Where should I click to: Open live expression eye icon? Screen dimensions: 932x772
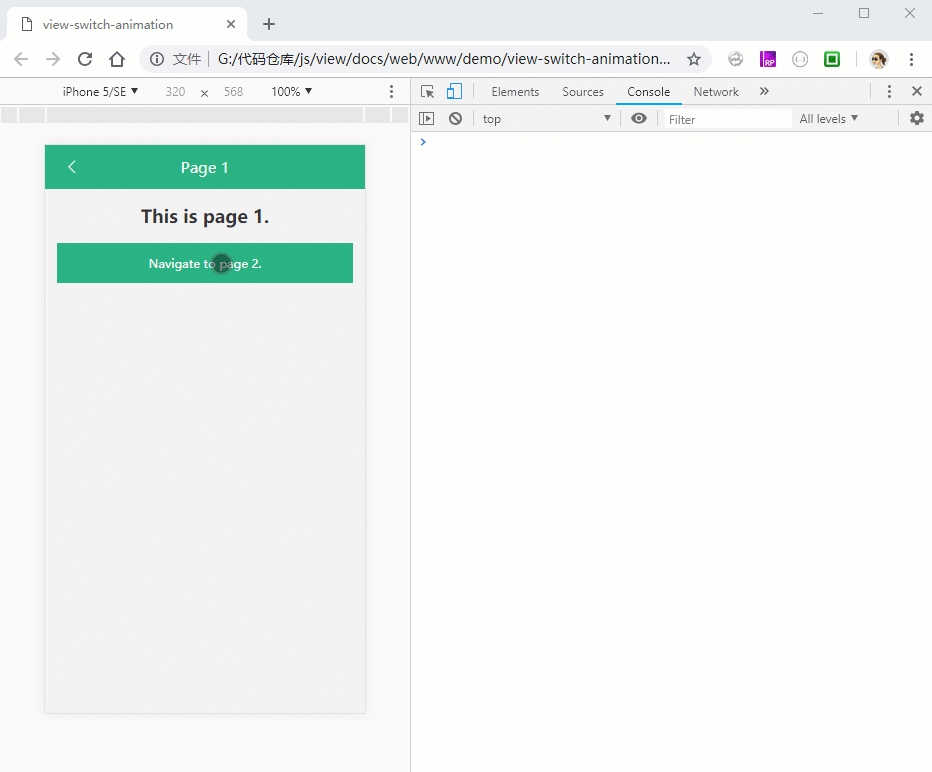(639, 119)
